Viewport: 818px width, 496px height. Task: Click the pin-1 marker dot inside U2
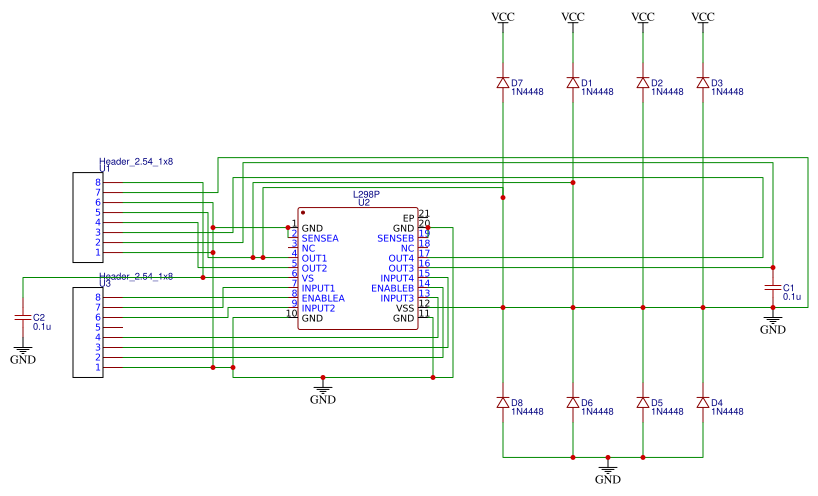pos(303,213)
